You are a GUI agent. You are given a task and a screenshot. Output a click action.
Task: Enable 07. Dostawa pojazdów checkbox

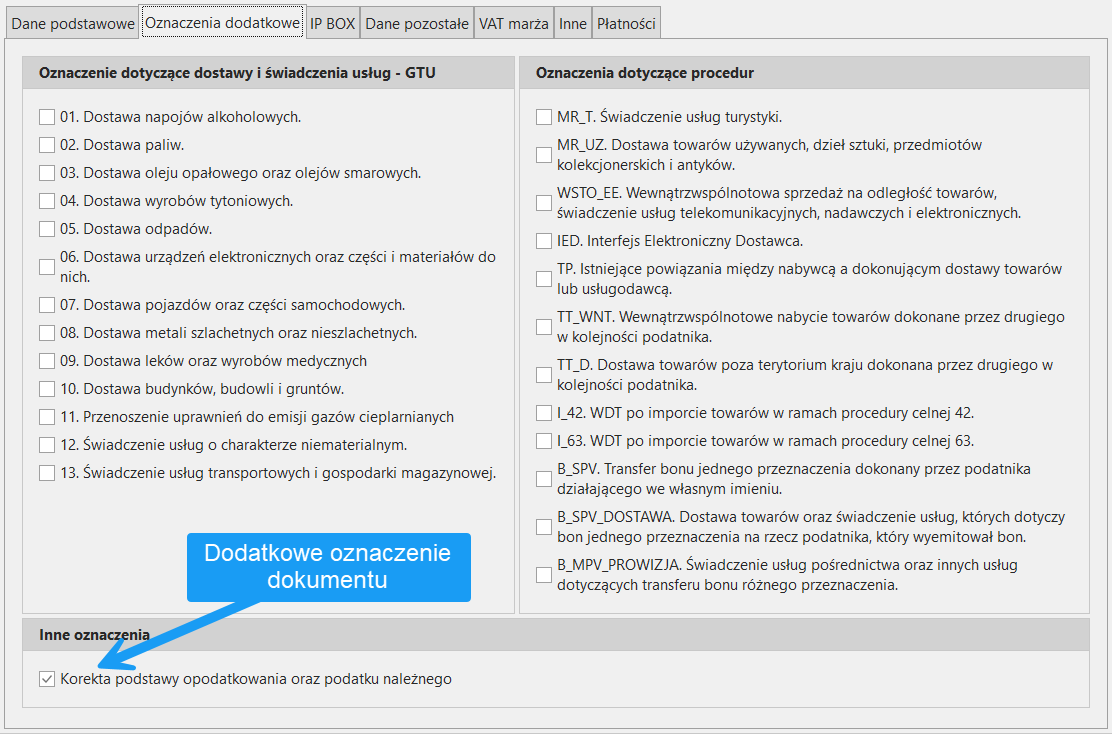pos(47,305)
